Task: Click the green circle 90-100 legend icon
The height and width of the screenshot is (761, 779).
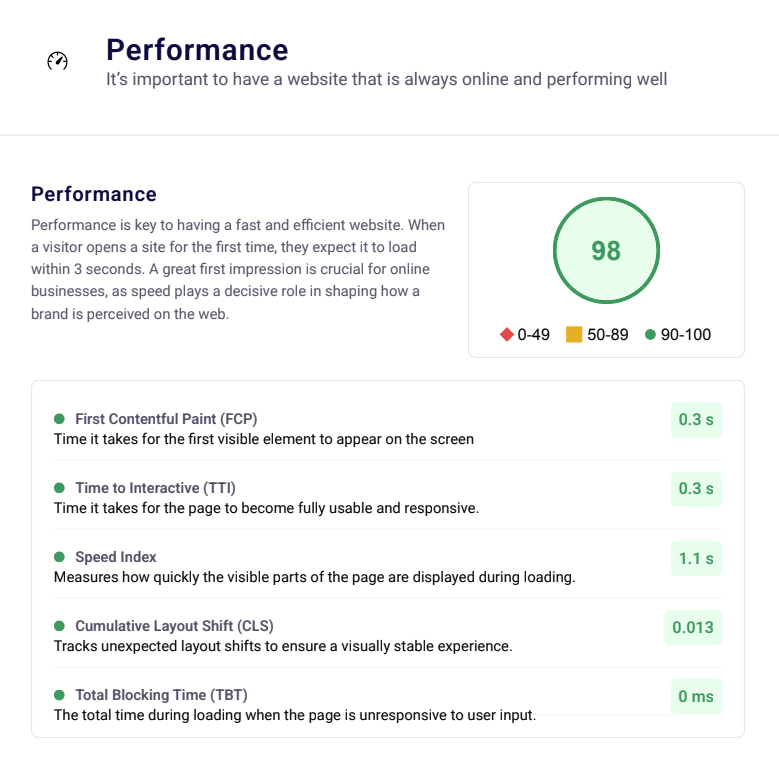Action: pyautogui.click(x=650, y=335)
